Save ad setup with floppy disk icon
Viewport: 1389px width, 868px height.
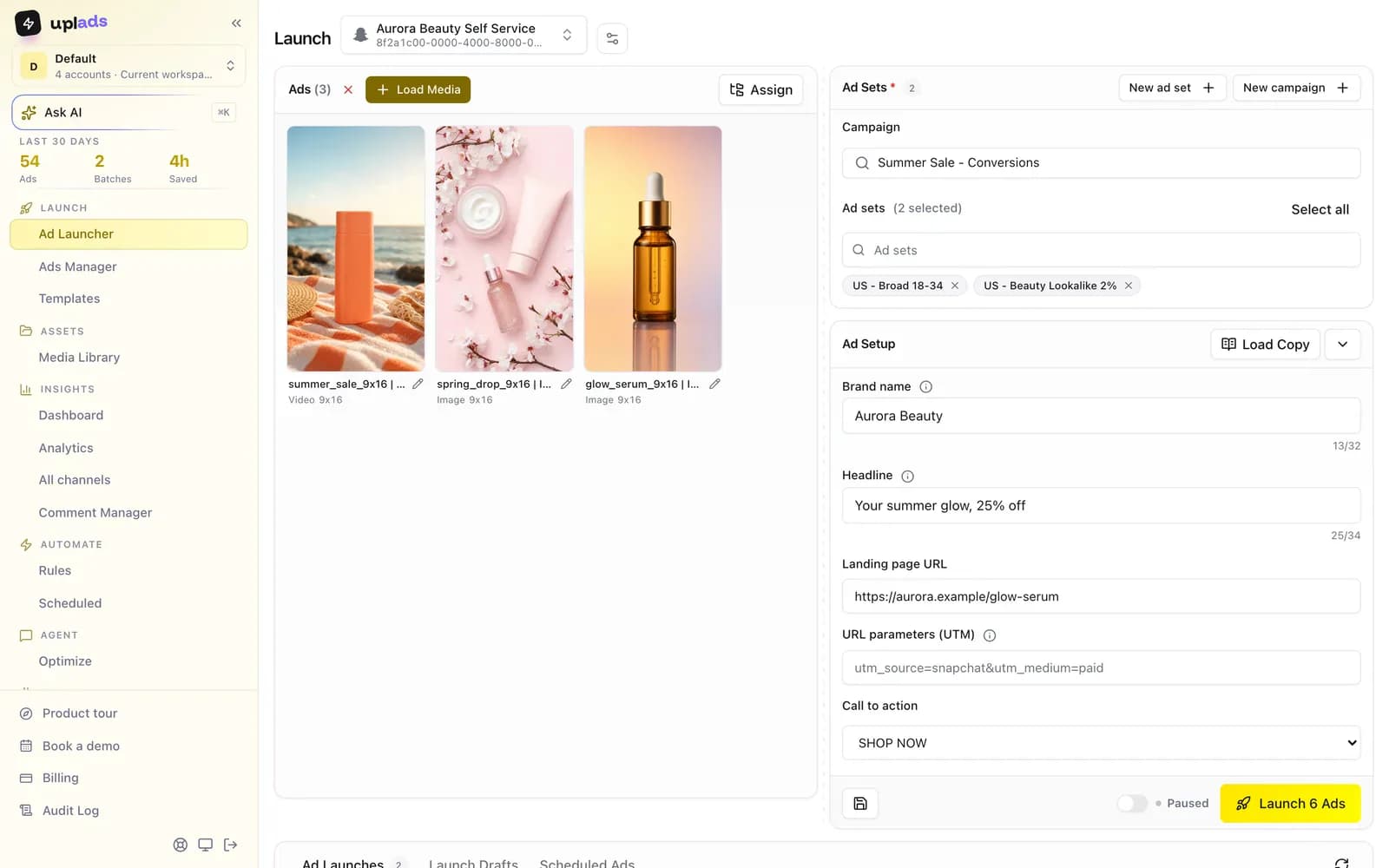point(860,804)
